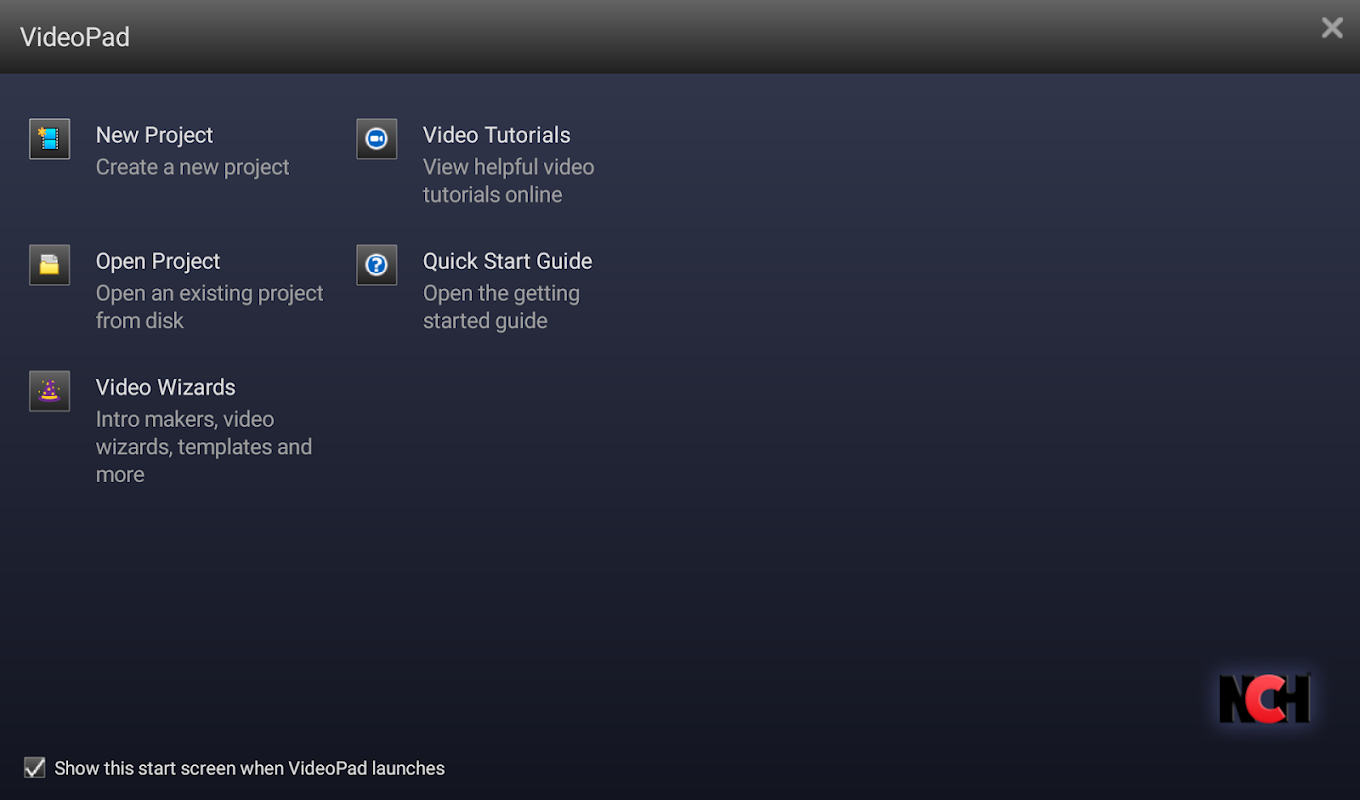
Task: Click the Open Project folder icon
Action: point(49,265)
